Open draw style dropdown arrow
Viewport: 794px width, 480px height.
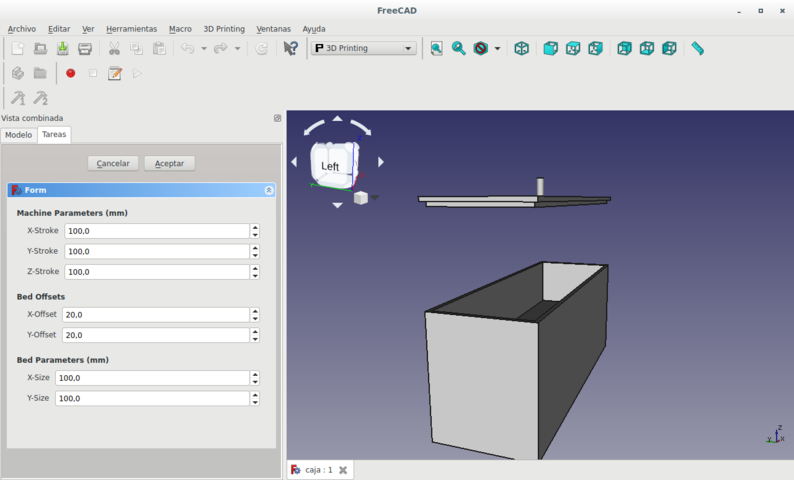coord(497,49)
